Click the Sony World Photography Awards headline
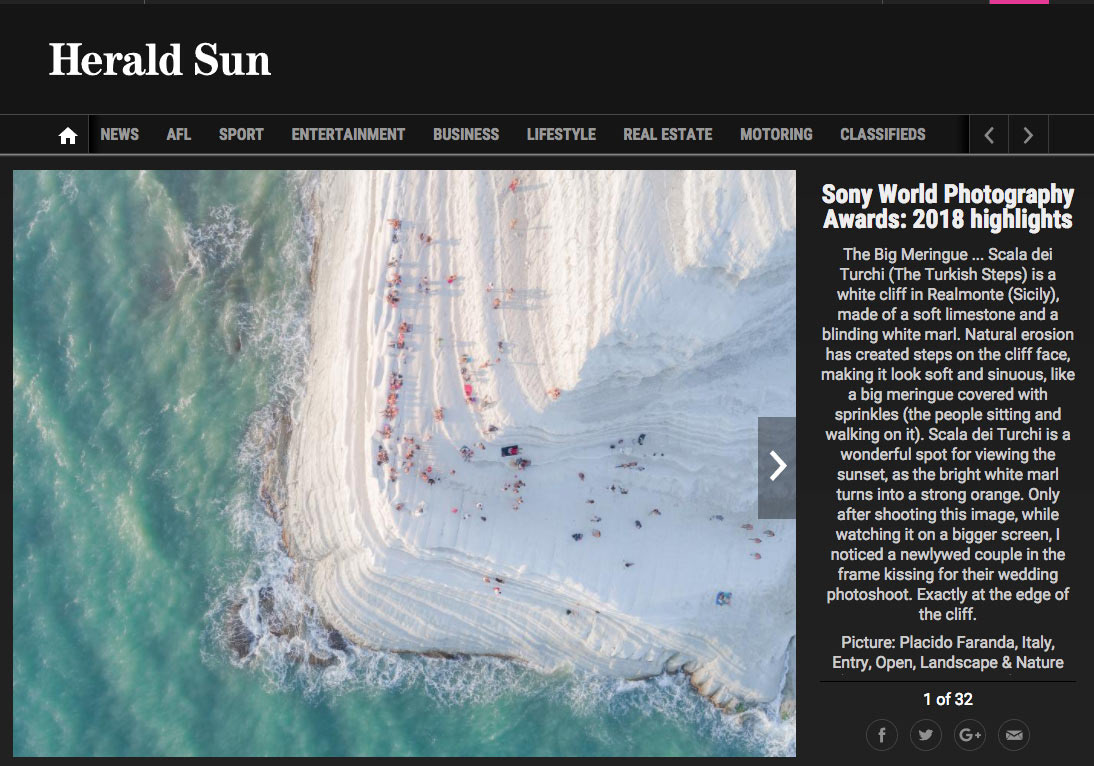 click(x=947, y=206)
